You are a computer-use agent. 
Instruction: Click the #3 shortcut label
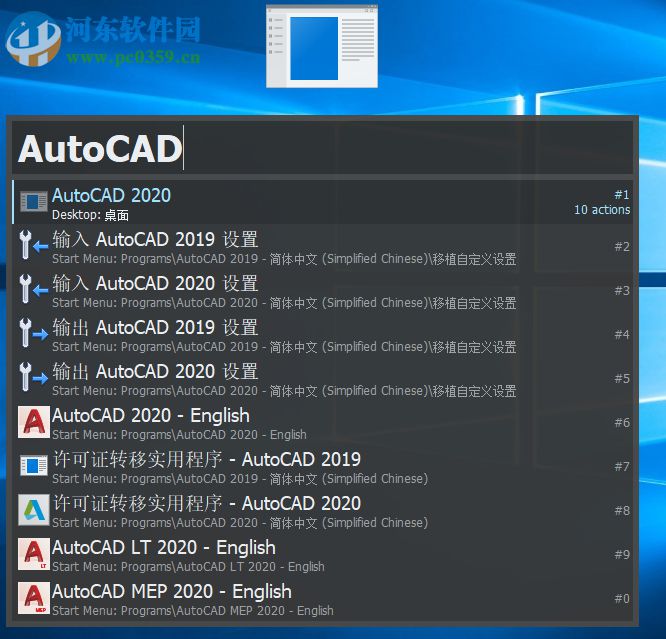[x=622, y=291]
